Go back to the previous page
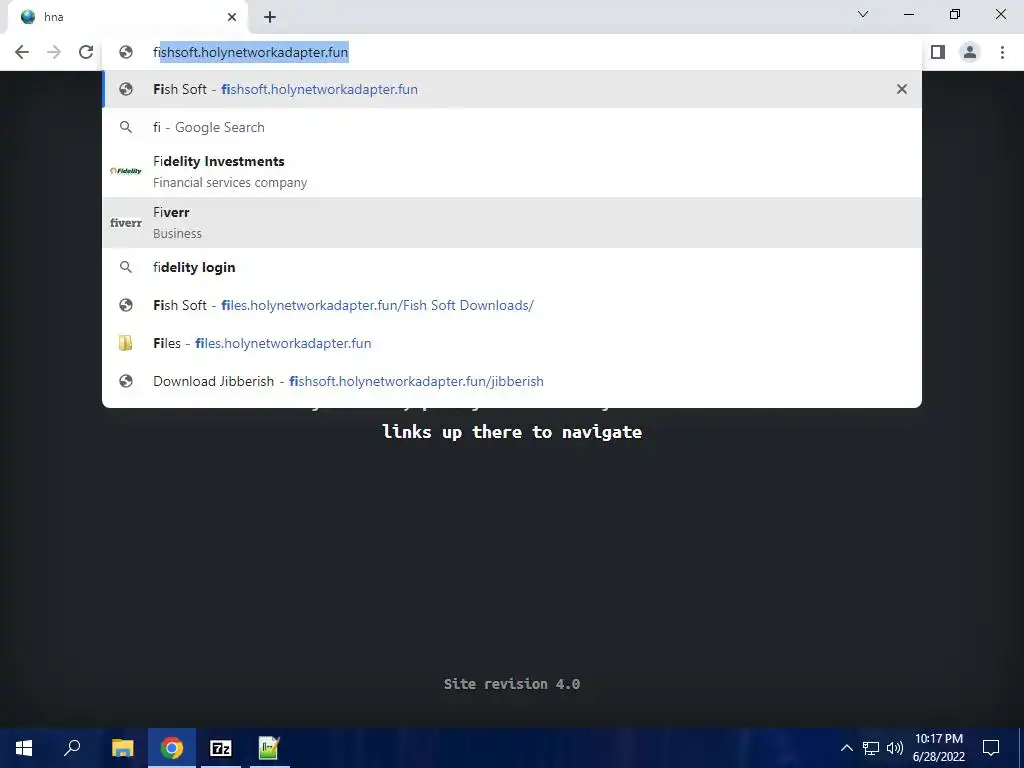 coord(22,52)
